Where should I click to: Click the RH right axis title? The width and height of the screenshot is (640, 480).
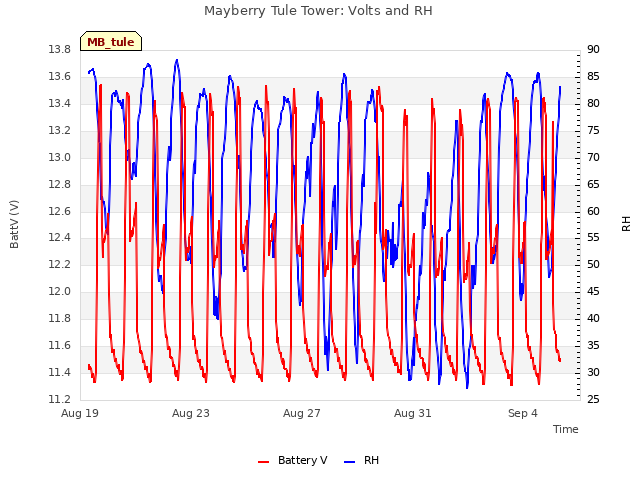tap(626, 224)
